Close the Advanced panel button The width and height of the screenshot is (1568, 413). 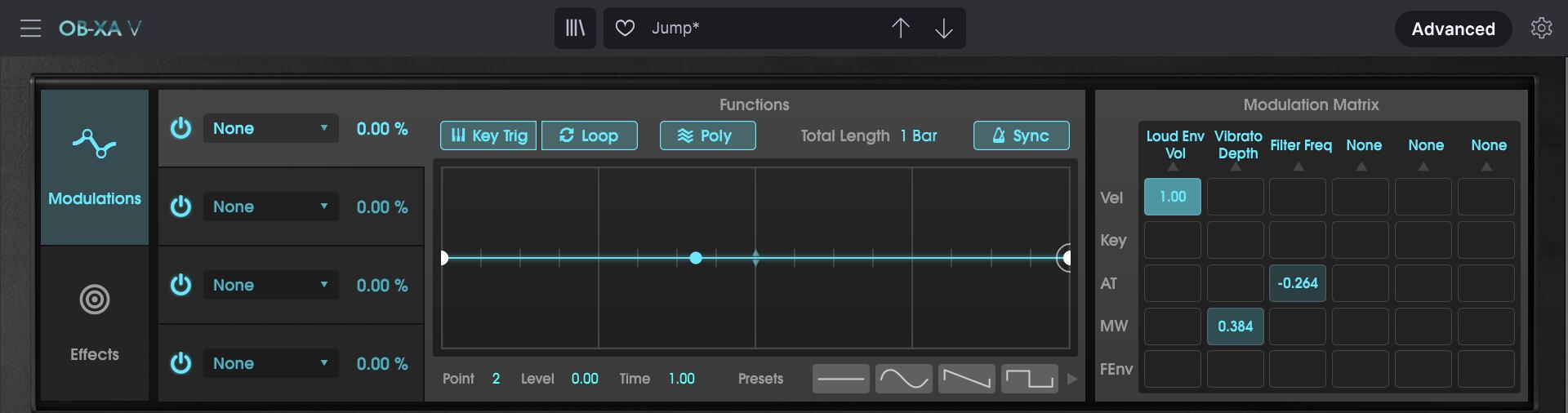pos(1453,29)
